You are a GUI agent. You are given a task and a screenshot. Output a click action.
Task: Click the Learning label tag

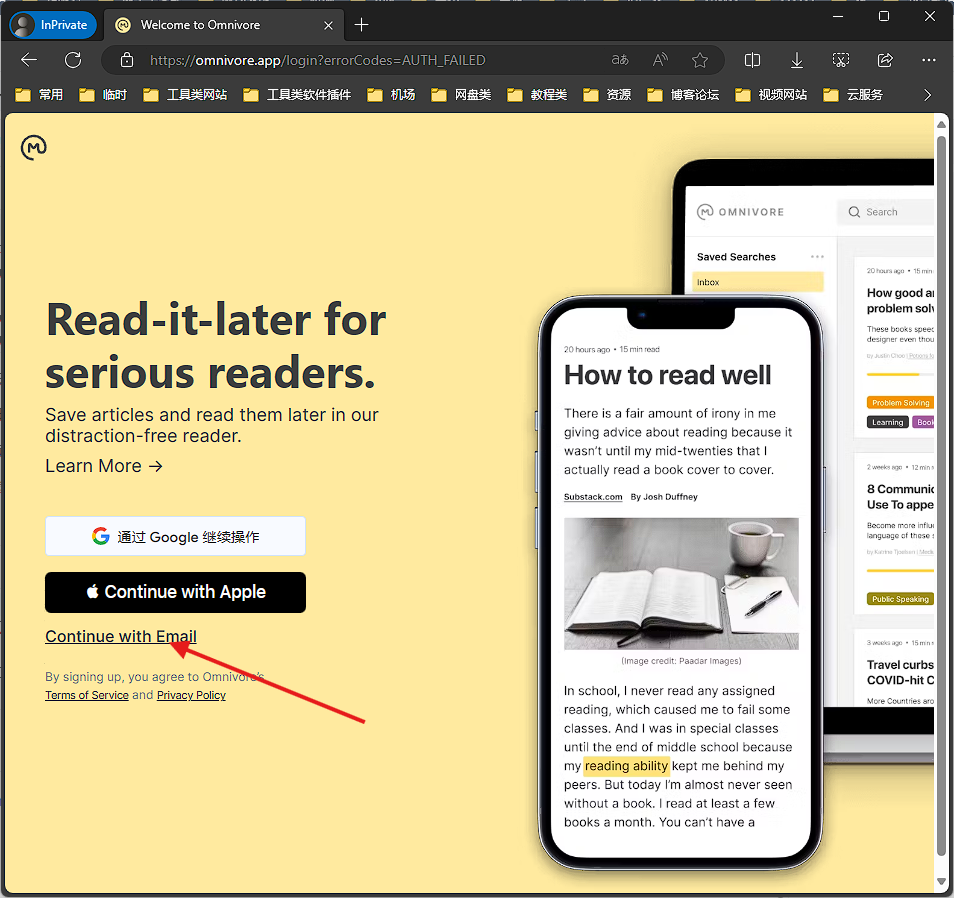click(887, 422)
